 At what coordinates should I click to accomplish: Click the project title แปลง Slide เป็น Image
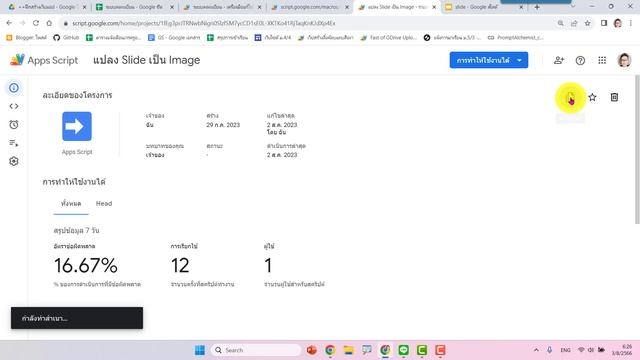(147, 60)
